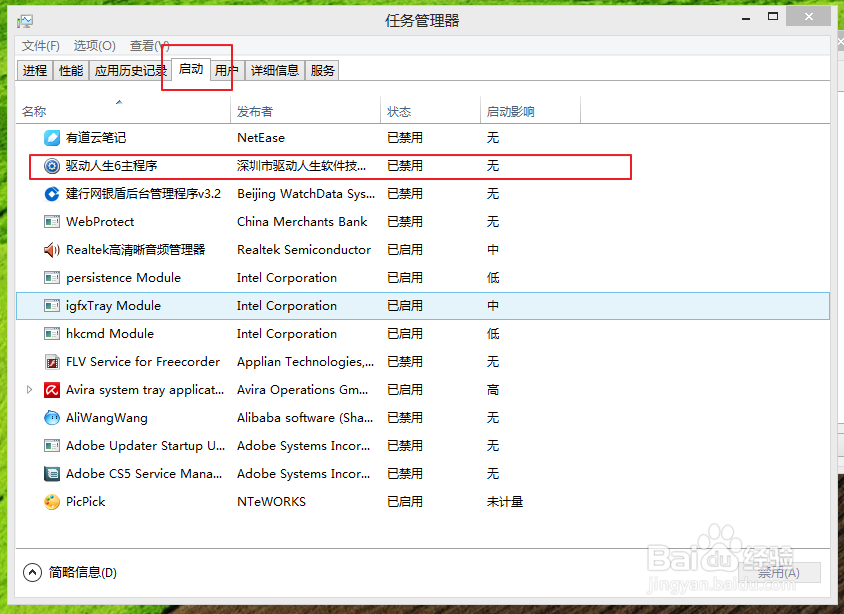
Task: Select the Realtek高清晰音频管理器 name text
Action: [x=136, y=250]
